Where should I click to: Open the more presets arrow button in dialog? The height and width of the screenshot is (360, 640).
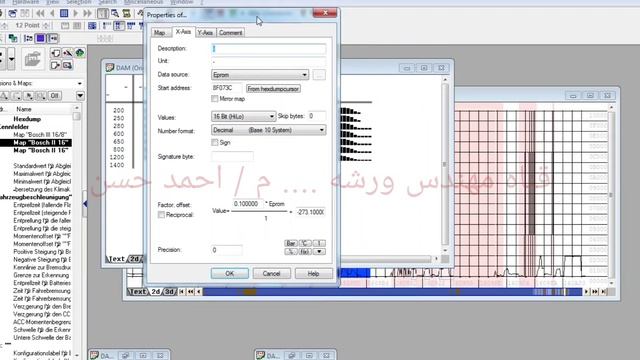[319, 251]
